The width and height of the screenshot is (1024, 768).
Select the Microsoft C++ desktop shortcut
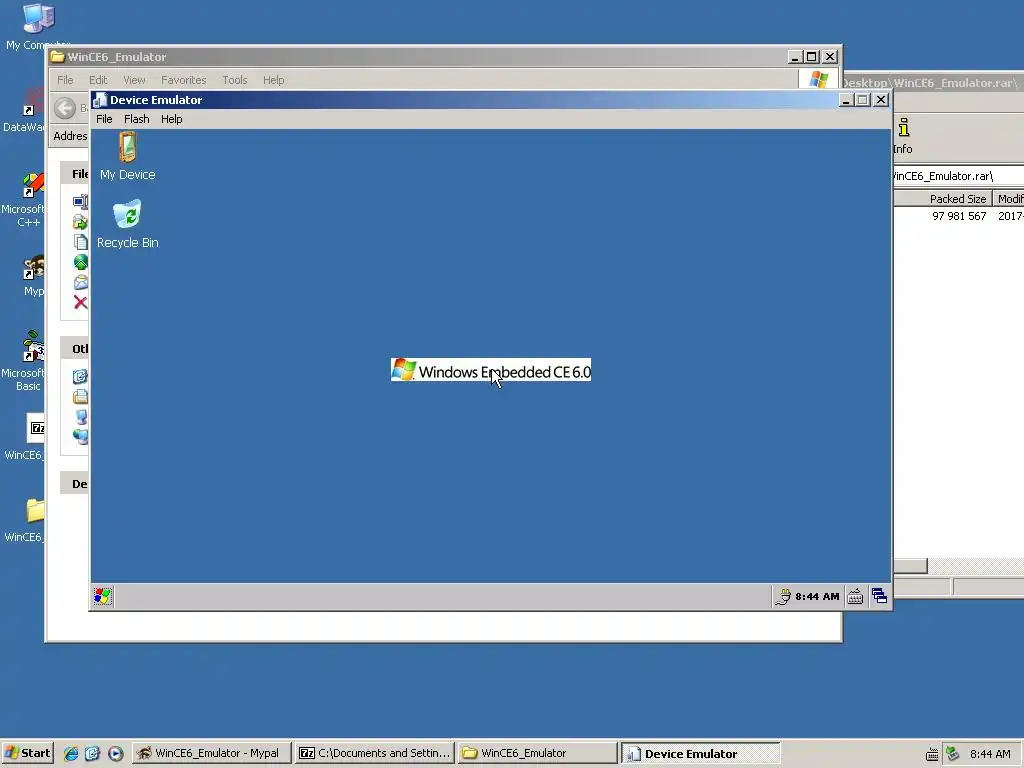(x=25, y=199)
